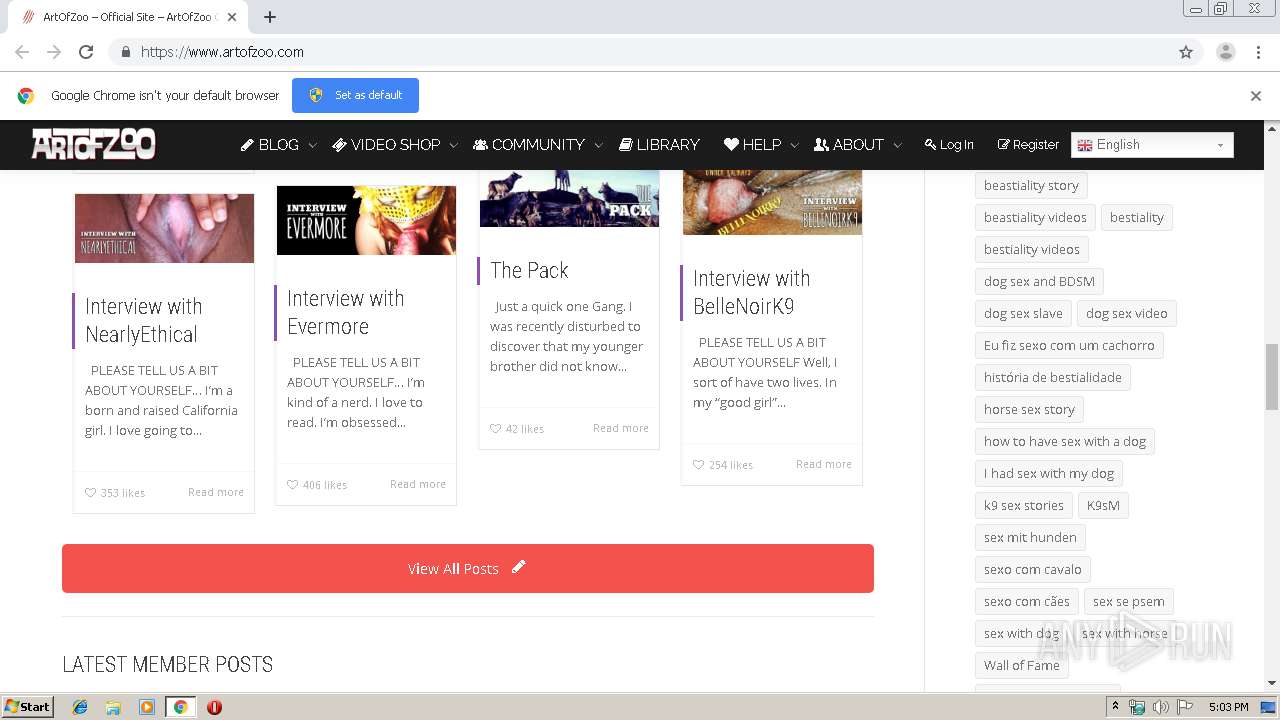
Task: Click the scrollbar down arrow
Action: (x=1272, y=683)
